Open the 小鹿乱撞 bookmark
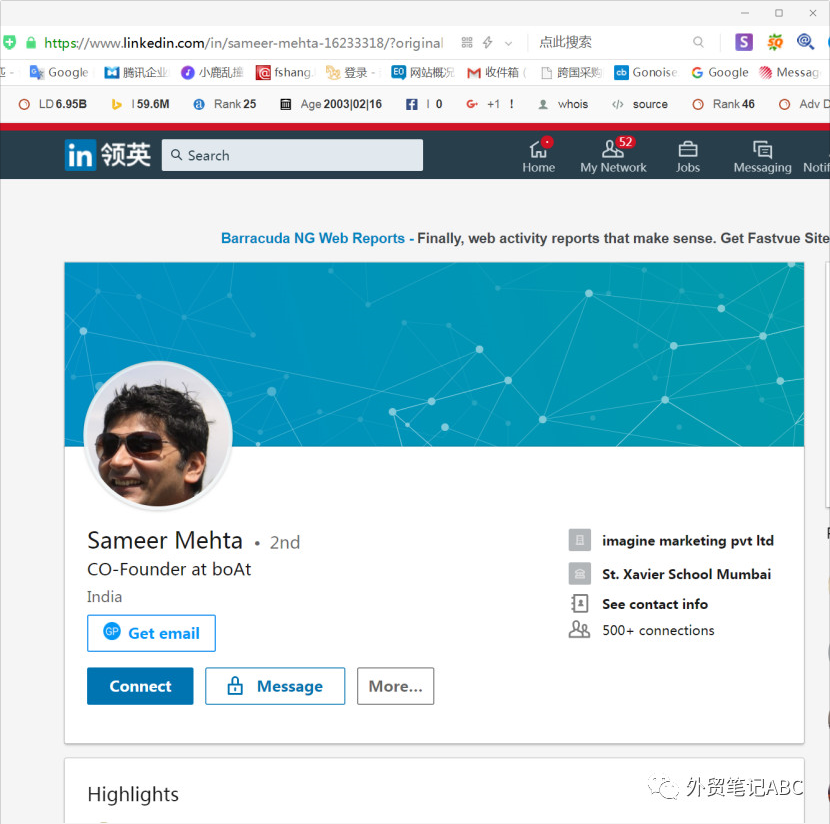The width and height of the screenshot is (830, 824). click(x=212, y=73)
